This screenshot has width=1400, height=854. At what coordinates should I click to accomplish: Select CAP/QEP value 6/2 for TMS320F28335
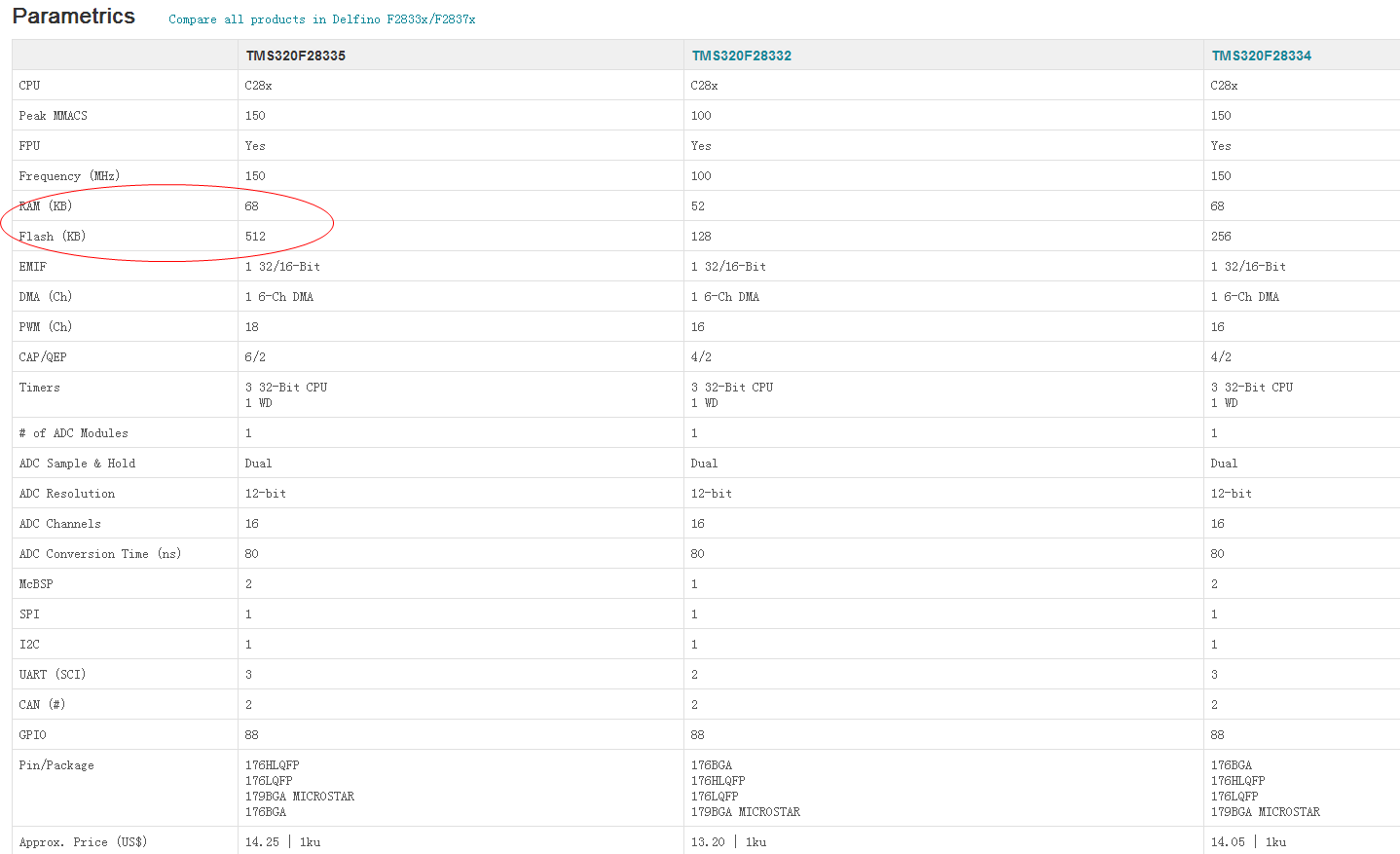(255, 357)
